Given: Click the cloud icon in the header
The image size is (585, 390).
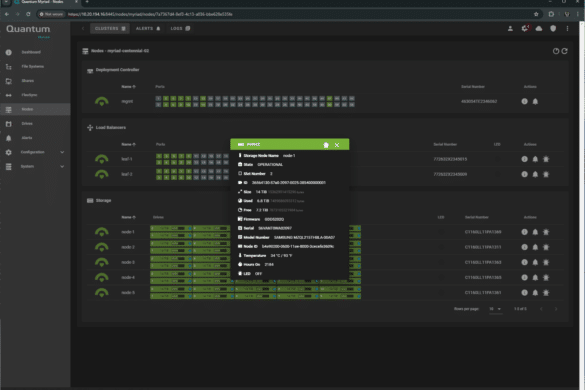Looking at the screenshot, I should [539, 29].
